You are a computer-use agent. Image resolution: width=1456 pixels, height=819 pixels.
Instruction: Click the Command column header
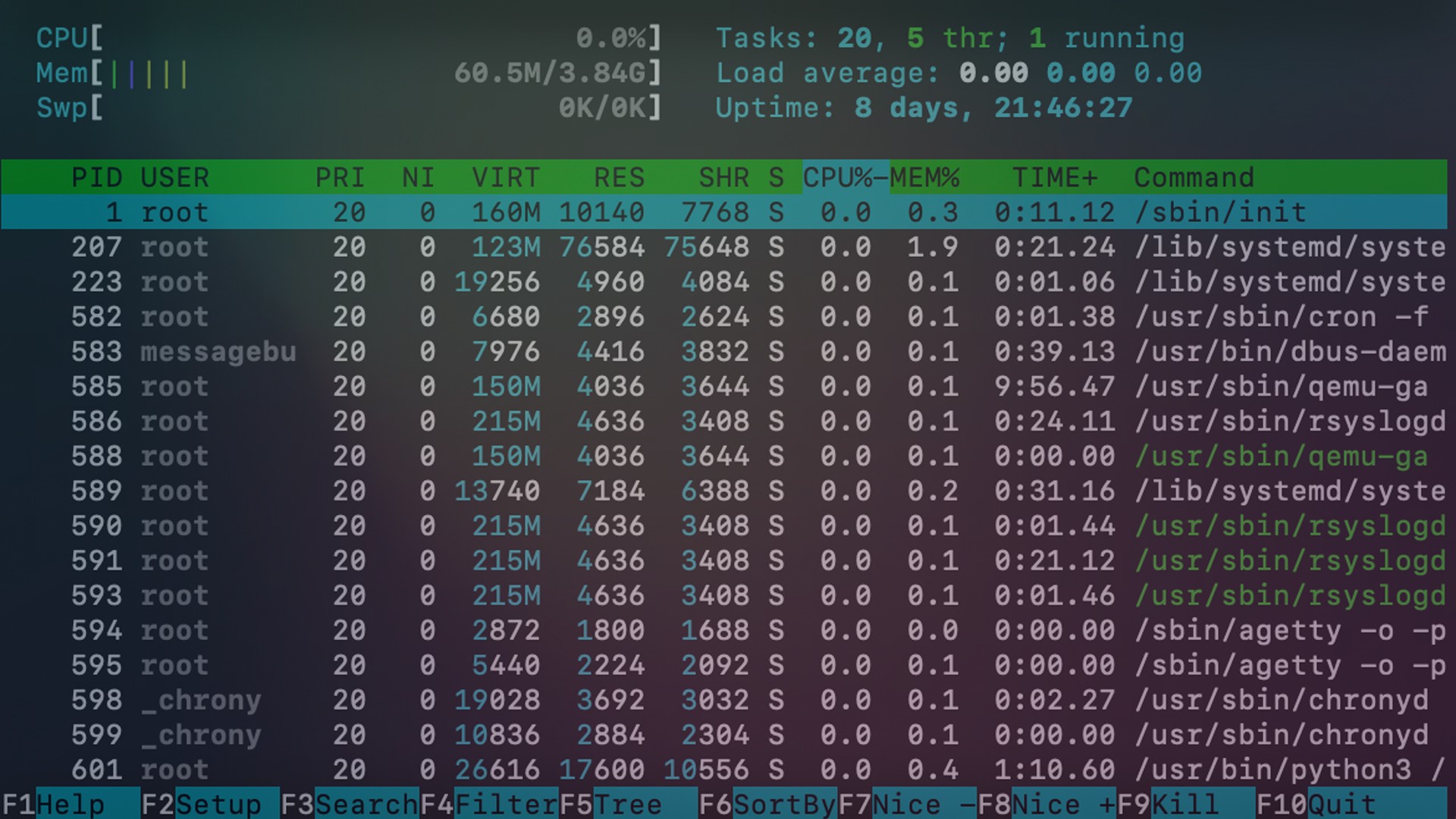[x=1194, y=177]
